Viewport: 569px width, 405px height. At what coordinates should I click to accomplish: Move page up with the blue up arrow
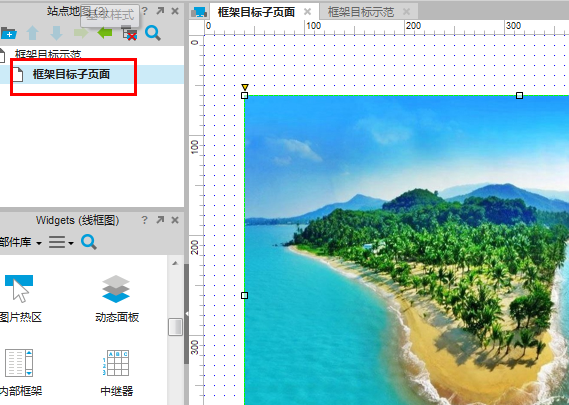coord(33,33)
